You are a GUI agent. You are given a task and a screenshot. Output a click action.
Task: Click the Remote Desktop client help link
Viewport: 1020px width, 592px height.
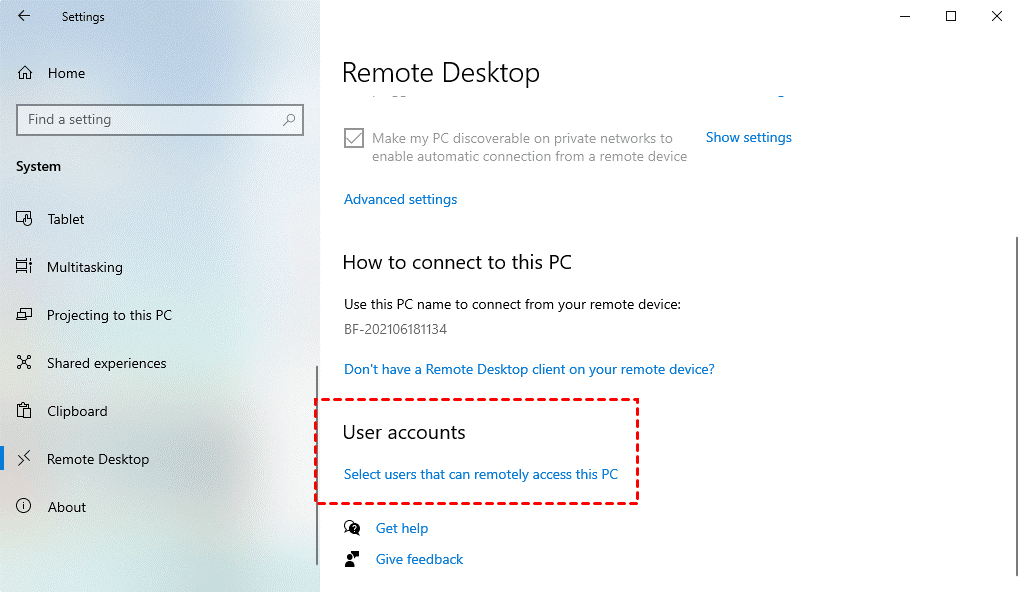click(x=529, y=369)
